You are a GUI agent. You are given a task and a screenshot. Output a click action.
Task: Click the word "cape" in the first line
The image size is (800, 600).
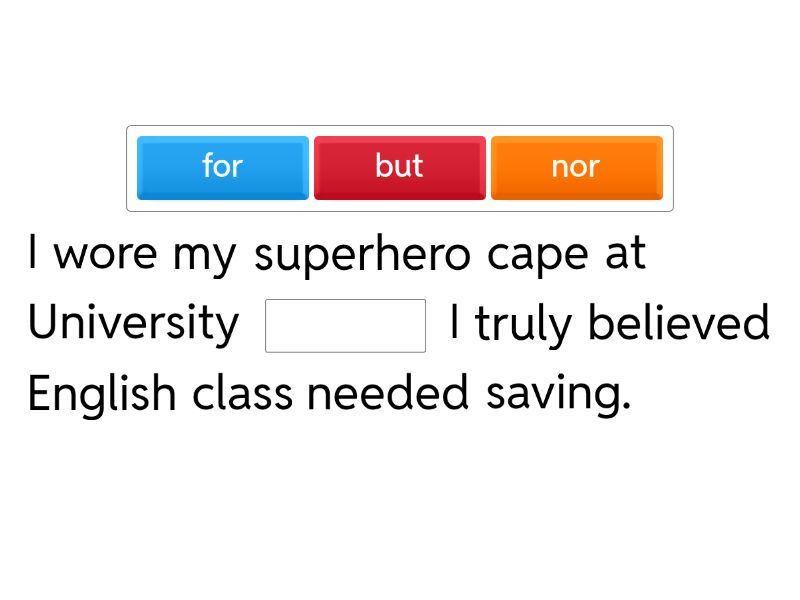click(538, 255)
